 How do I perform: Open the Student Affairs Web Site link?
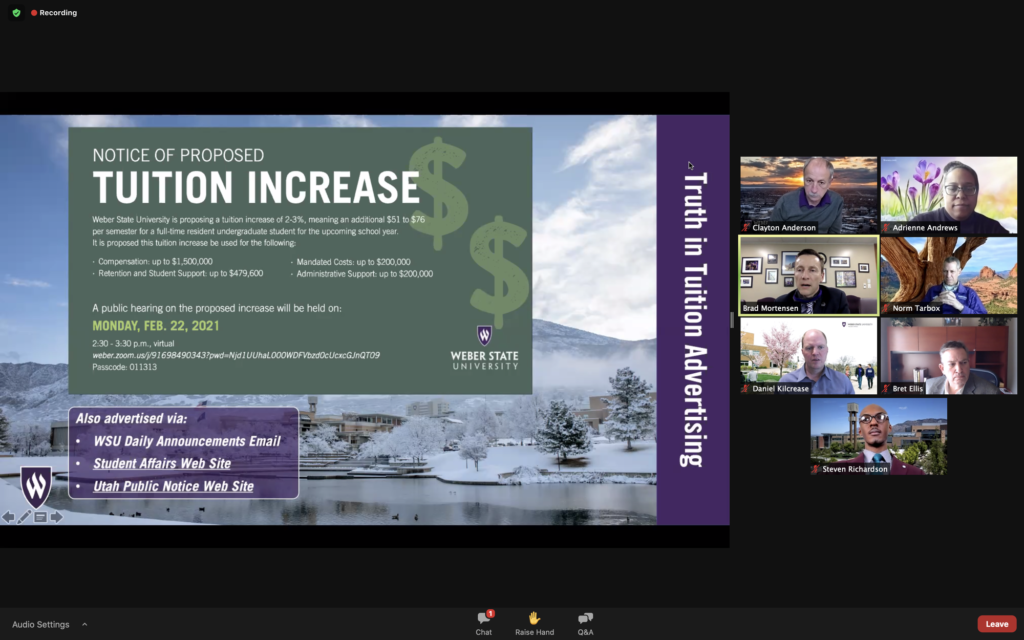pos(162,464)
